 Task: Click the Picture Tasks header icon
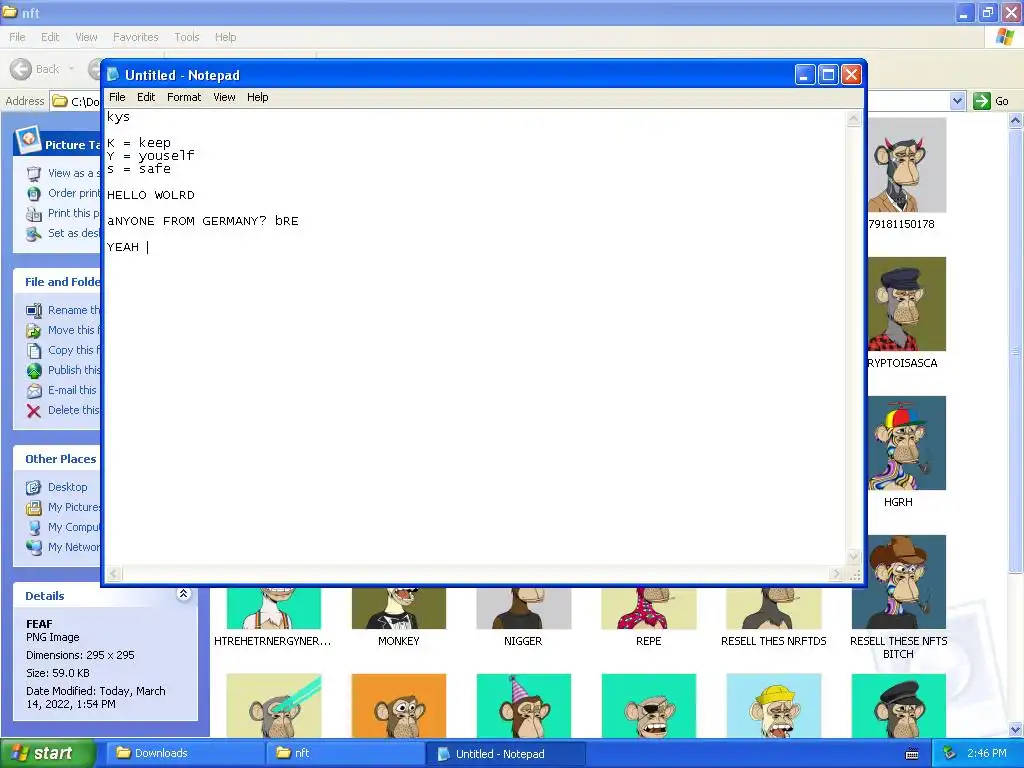click(x=28, y=139)
